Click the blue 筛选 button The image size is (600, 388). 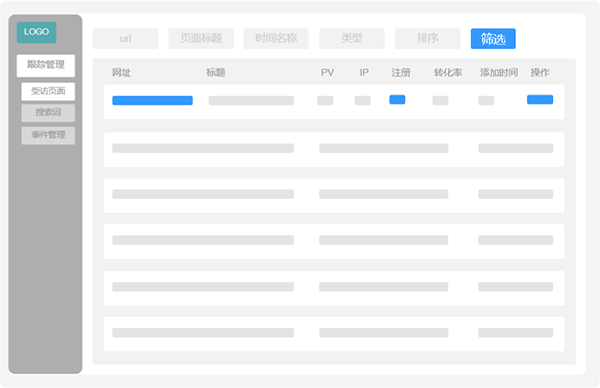[493, 39]
